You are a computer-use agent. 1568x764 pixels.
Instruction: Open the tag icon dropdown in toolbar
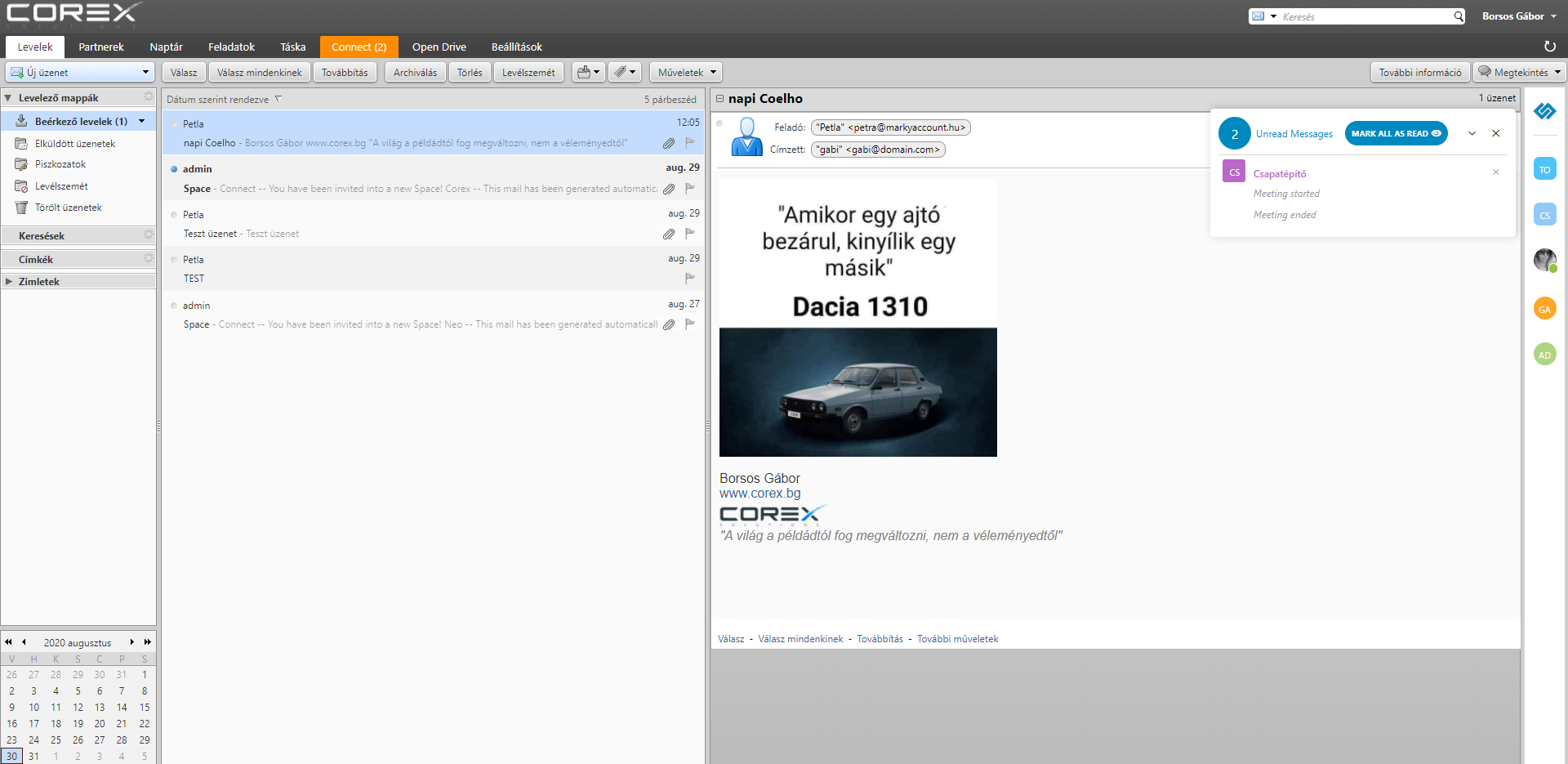tap(625, 72)
